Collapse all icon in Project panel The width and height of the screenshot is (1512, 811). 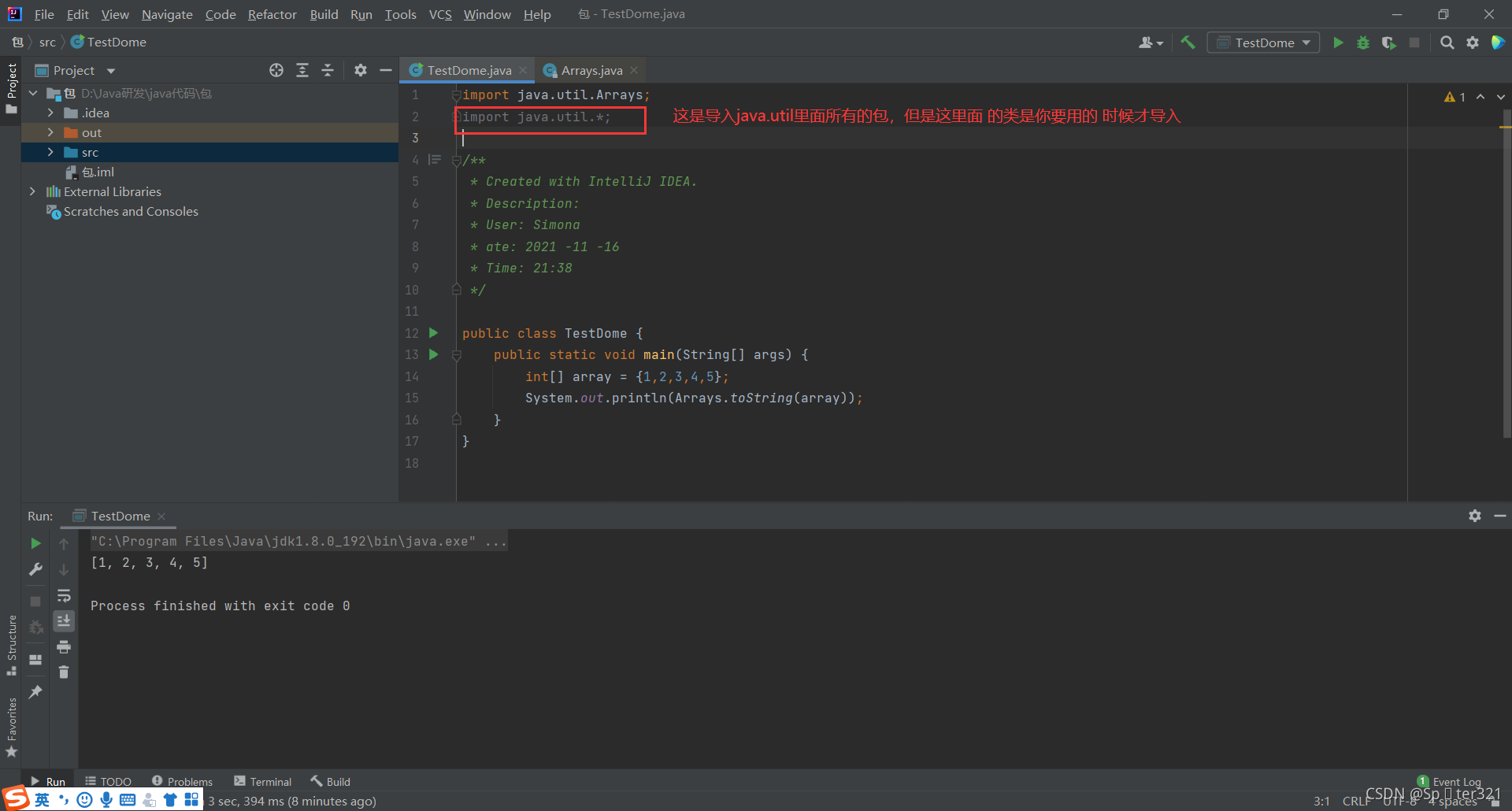click(x=328, y=70)
